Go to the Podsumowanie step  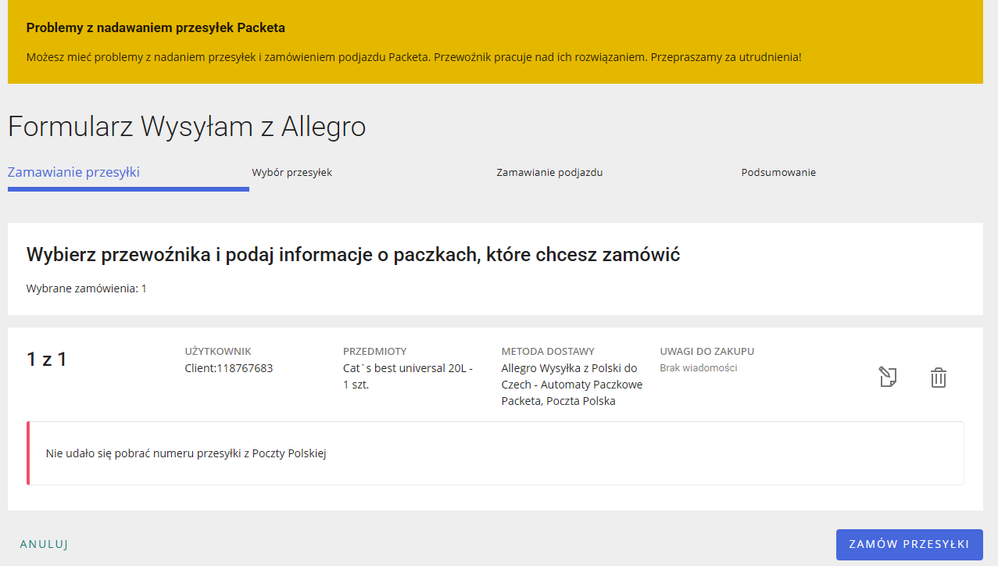778,172
